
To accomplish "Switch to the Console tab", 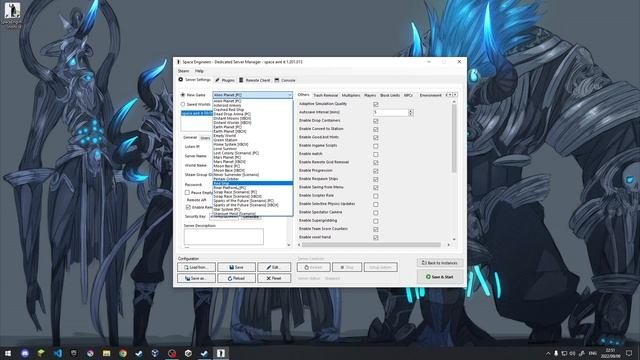I will pyautogui.click(x=285, y=80).
